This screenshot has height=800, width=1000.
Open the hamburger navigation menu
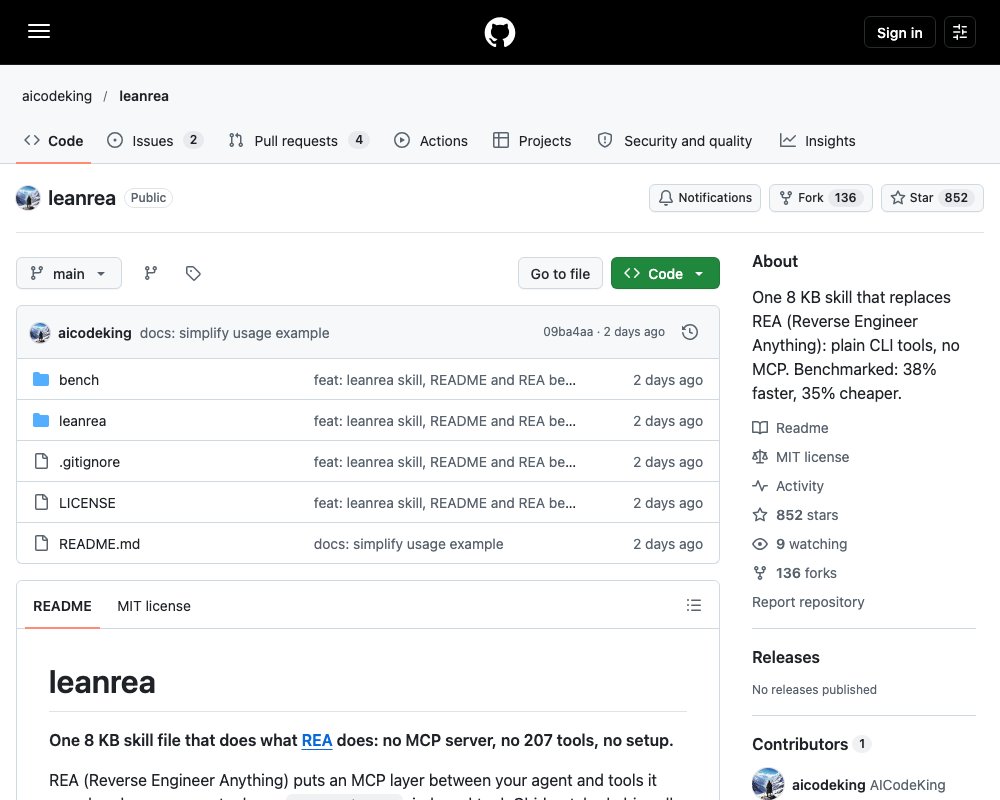click(39, 31)
